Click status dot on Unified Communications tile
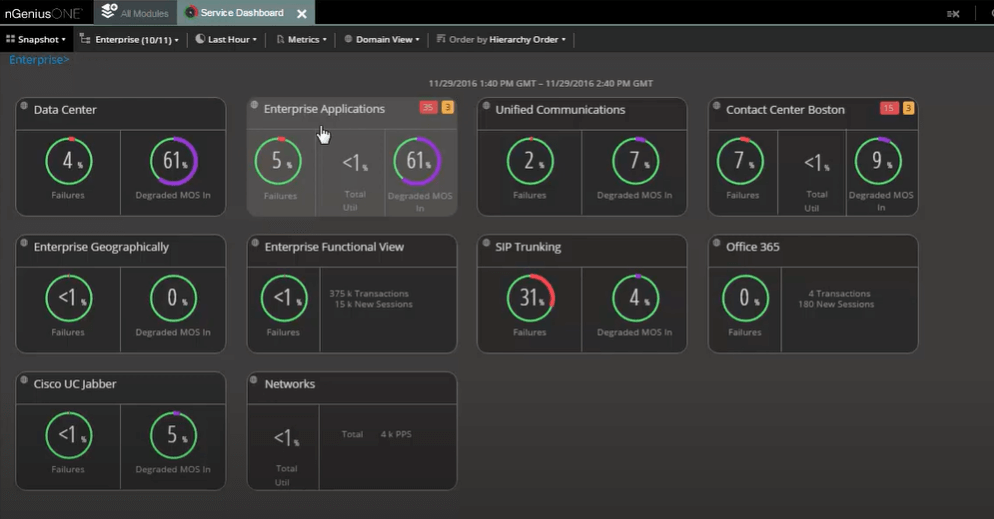 click(x=486, y=105)
